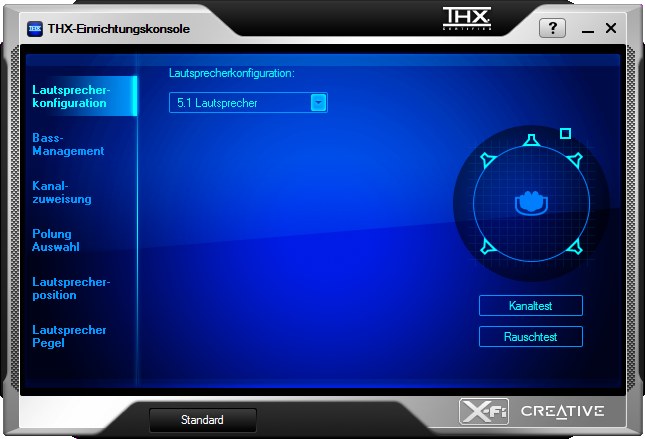Click the 5.1 Lautsprecher combo box

pos(248,102)
